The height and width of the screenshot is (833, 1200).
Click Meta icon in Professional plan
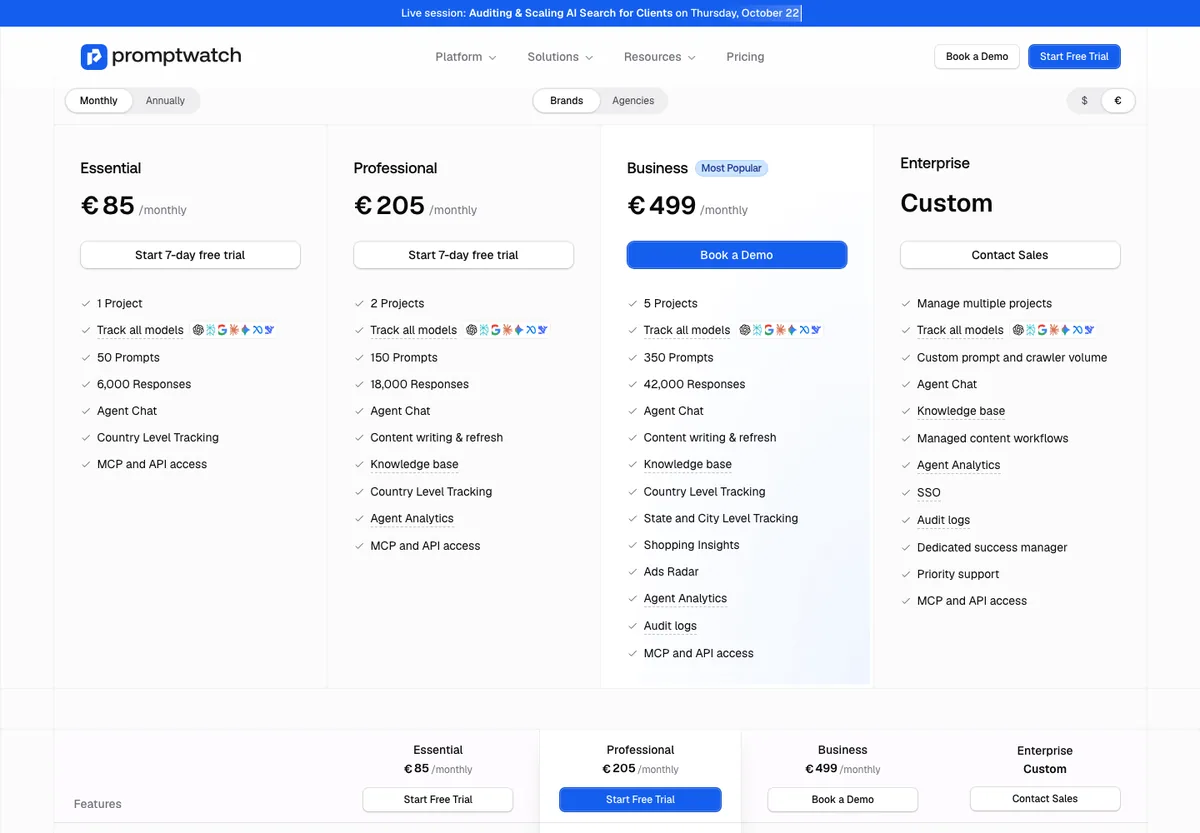click(530, 330)
